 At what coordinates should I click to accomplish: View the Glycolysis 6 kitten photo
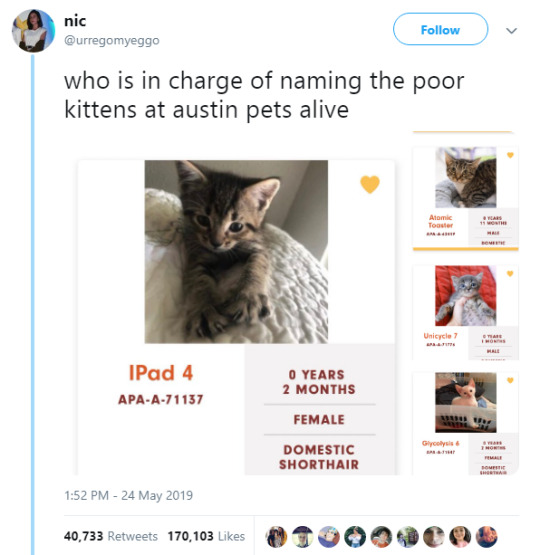466,402
